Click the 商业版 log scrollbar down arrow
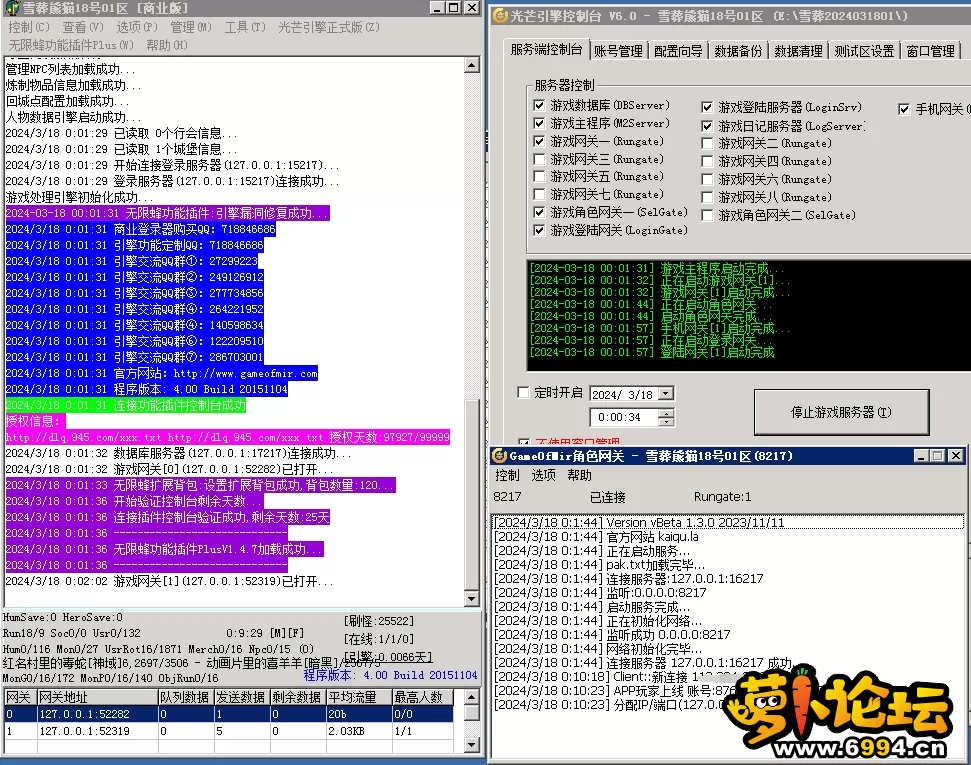The width and height of the screenshot is (971, 765). [x=472, y=598]
